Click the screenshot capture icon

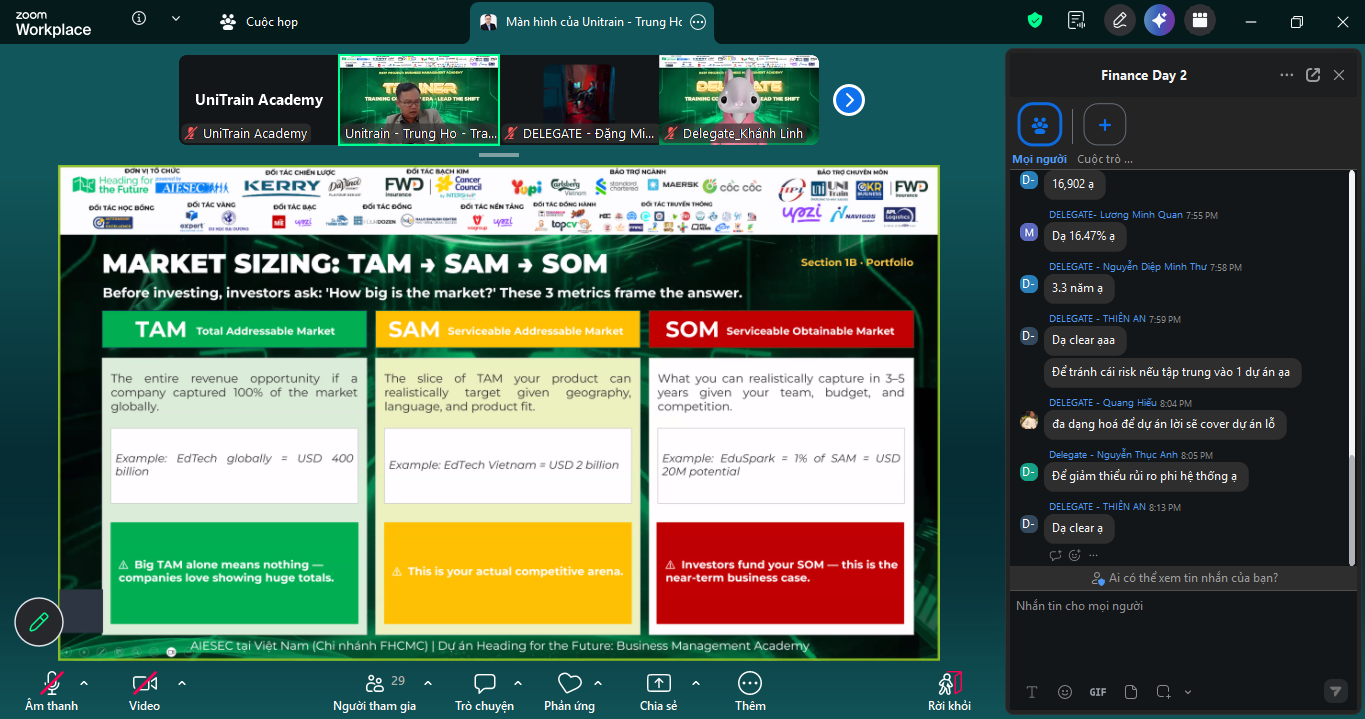1164,692
